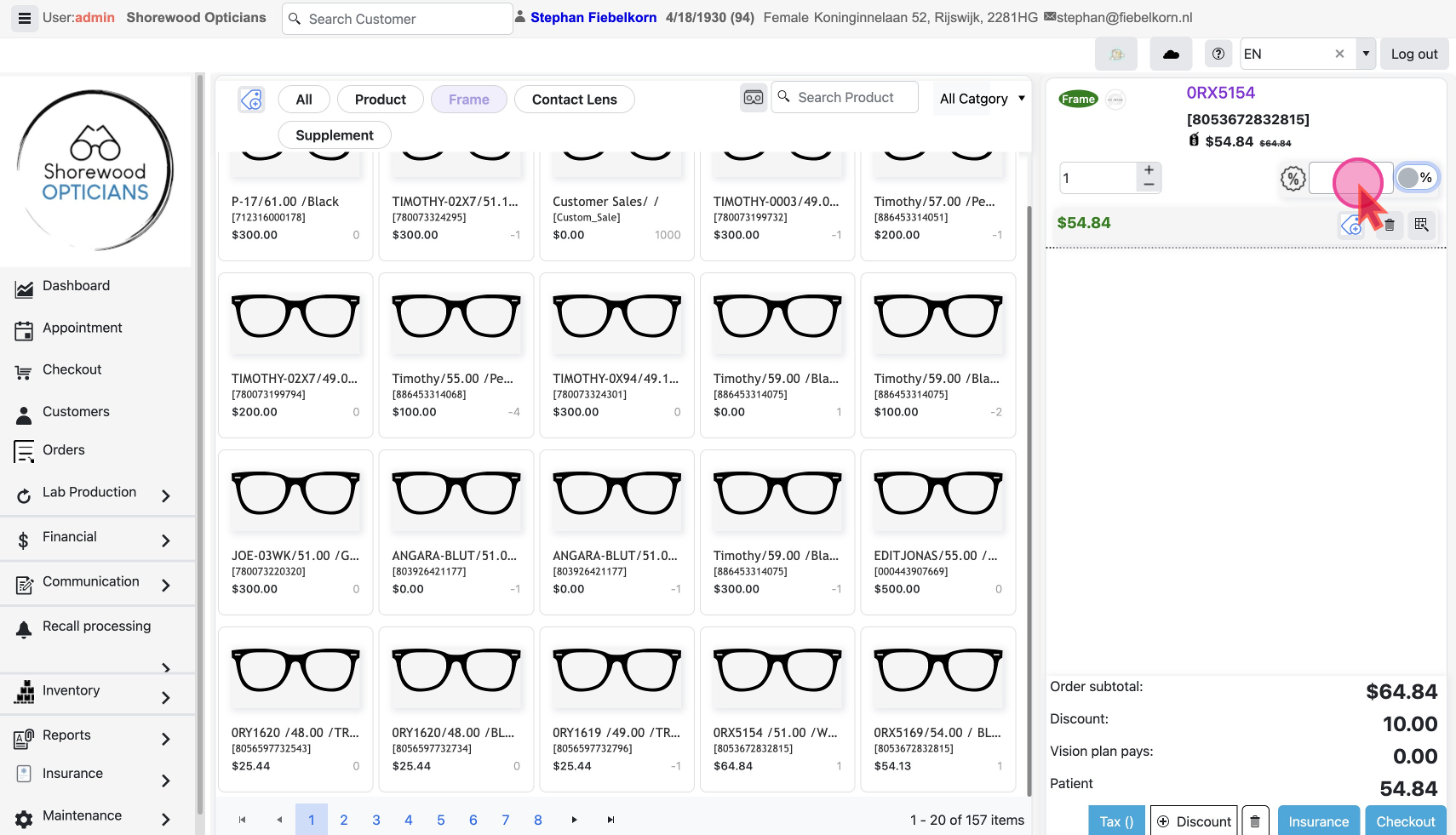
Task: Click the tag-plus icon left of All filter
Action: 251,100
